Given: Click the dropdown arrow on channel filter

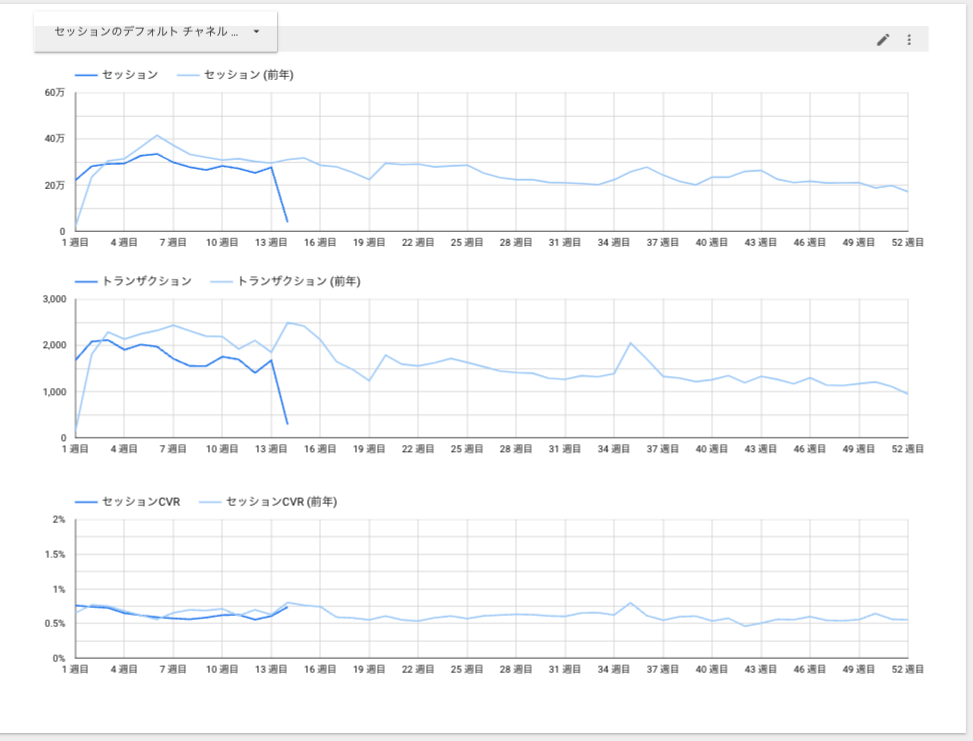Looking at the screenshot, I should [x=256, y=32].
